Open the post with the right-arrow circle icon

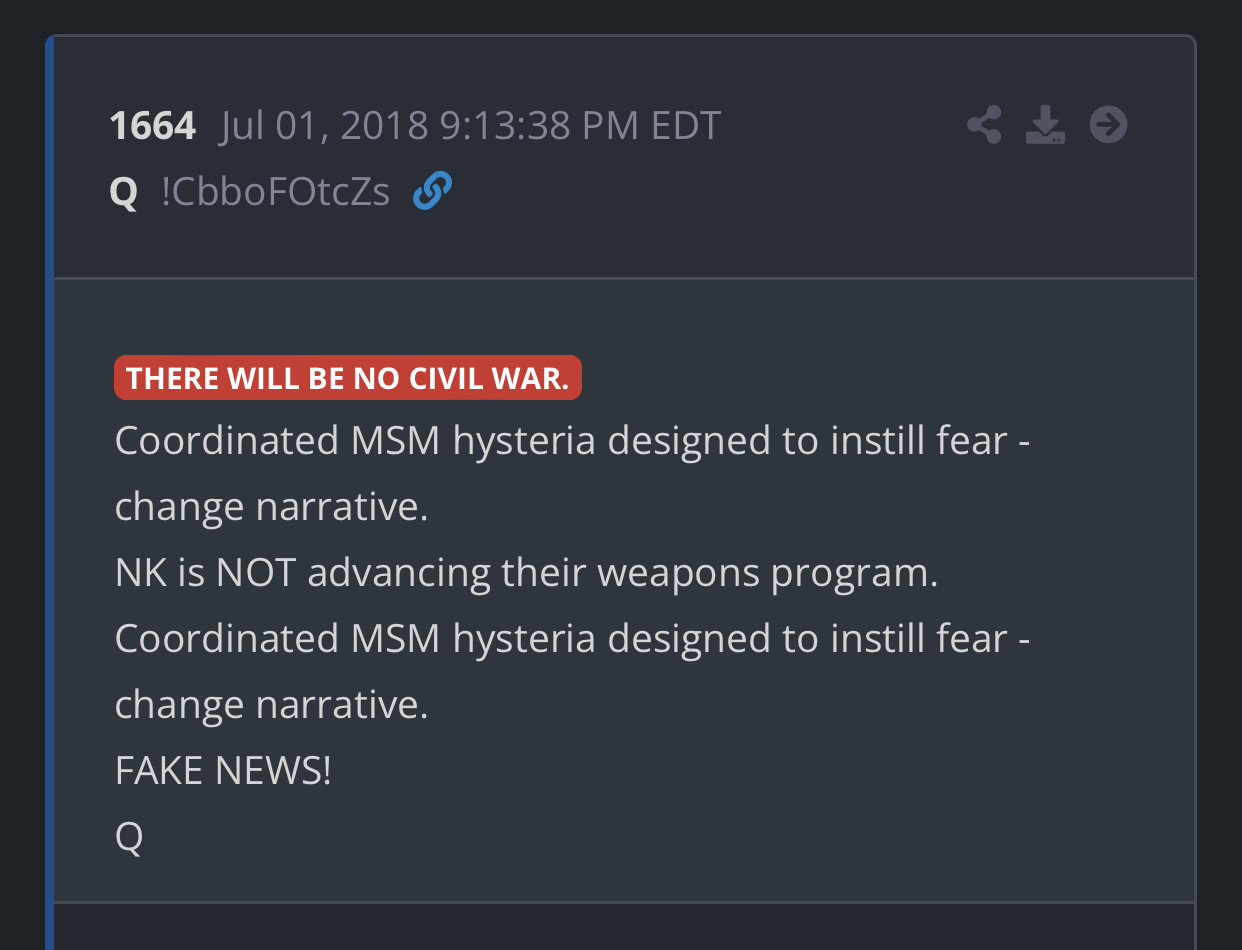(x=1108, y=126)
